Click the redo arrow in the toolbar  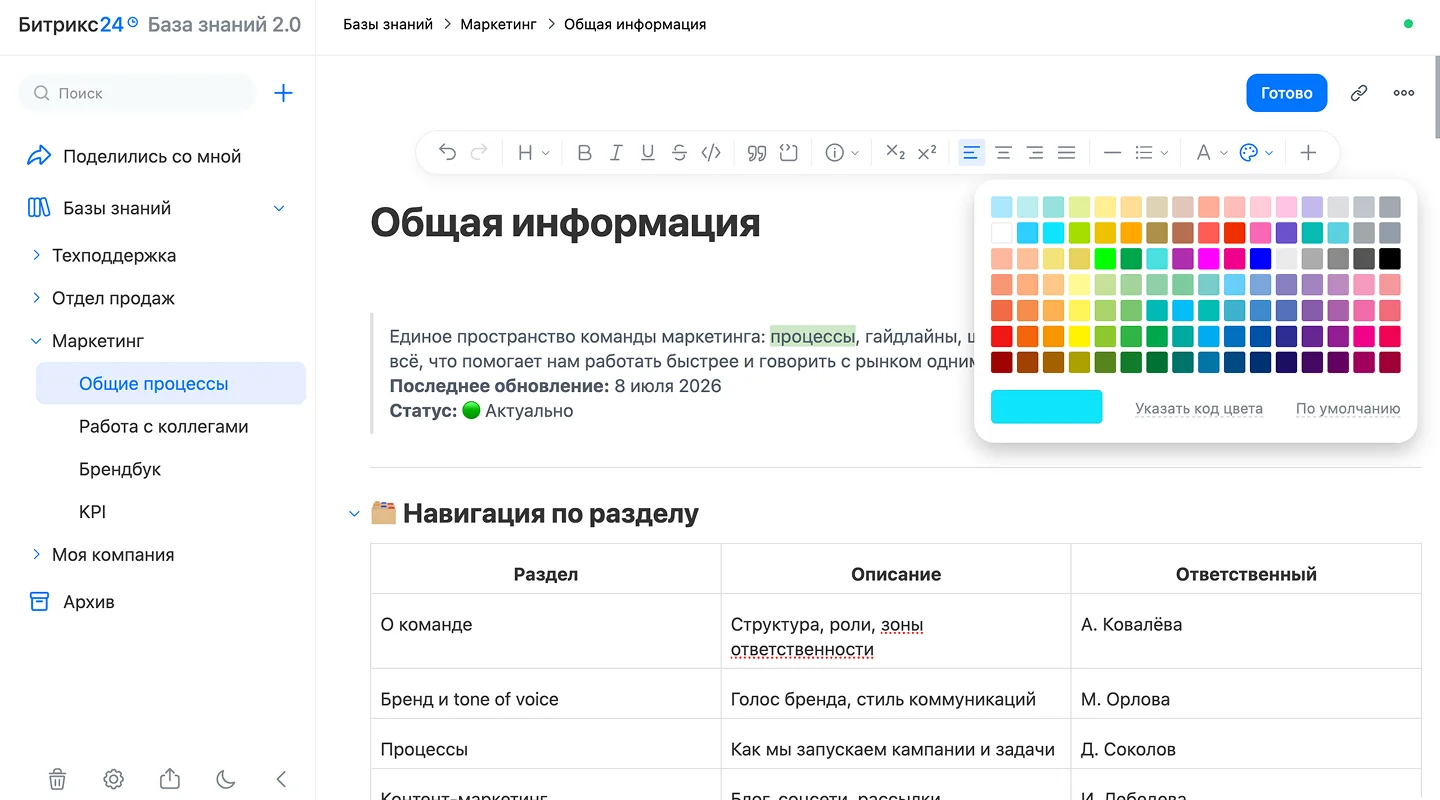tap(479, 153)
